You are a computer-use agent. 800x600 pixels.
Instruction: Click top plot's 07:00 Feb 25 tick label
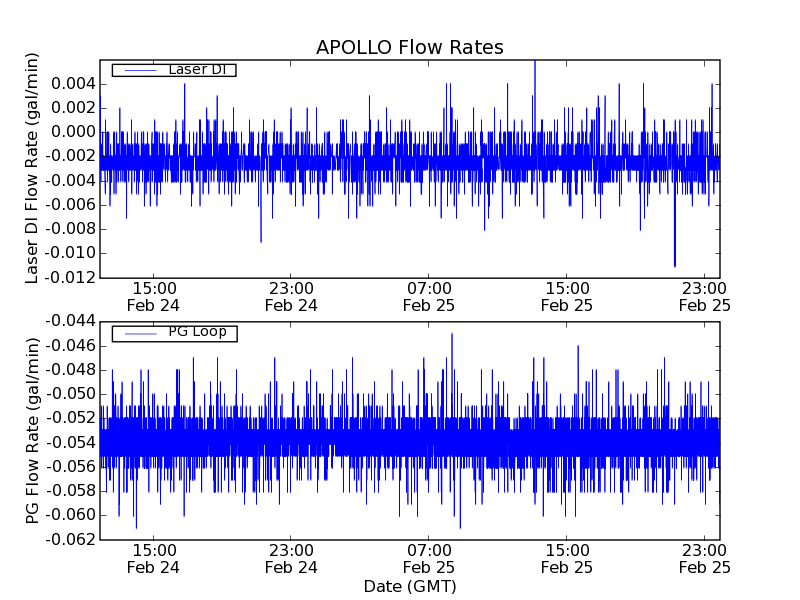[429, 297]
